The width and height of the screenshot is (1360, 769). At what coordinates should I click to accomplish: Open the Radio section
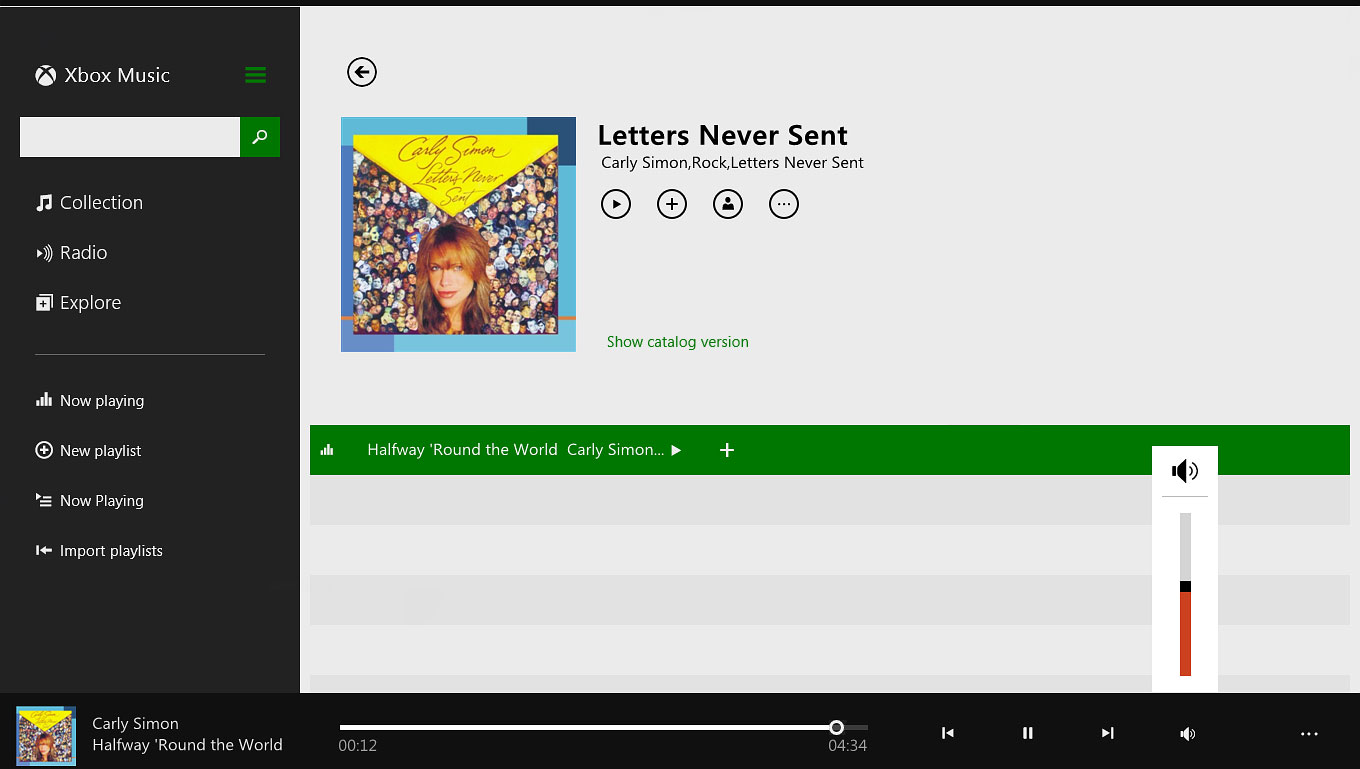[72, 253]
